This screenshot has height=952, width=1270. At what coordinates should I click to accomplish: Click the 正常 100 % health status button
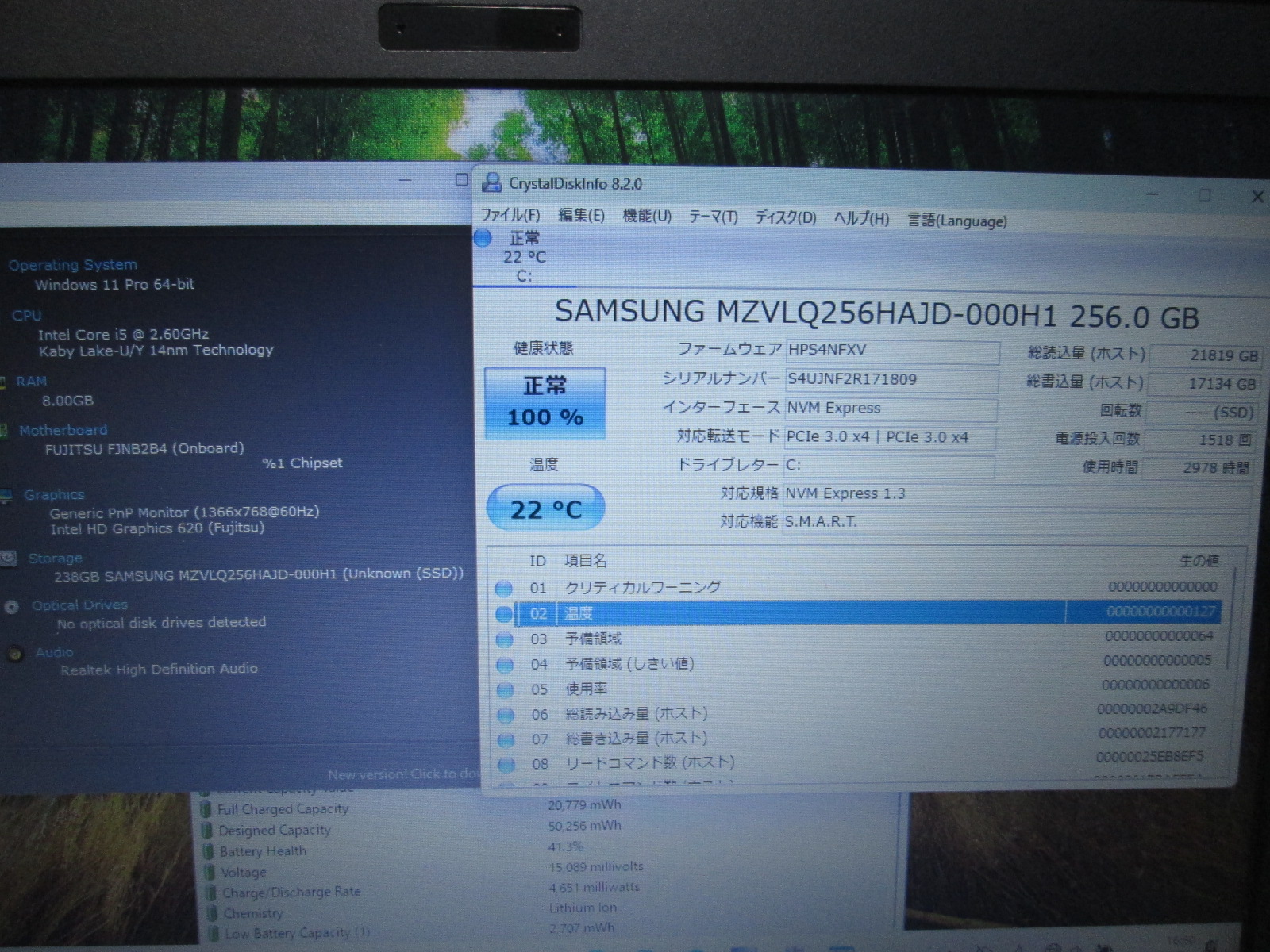click(545, 403)
